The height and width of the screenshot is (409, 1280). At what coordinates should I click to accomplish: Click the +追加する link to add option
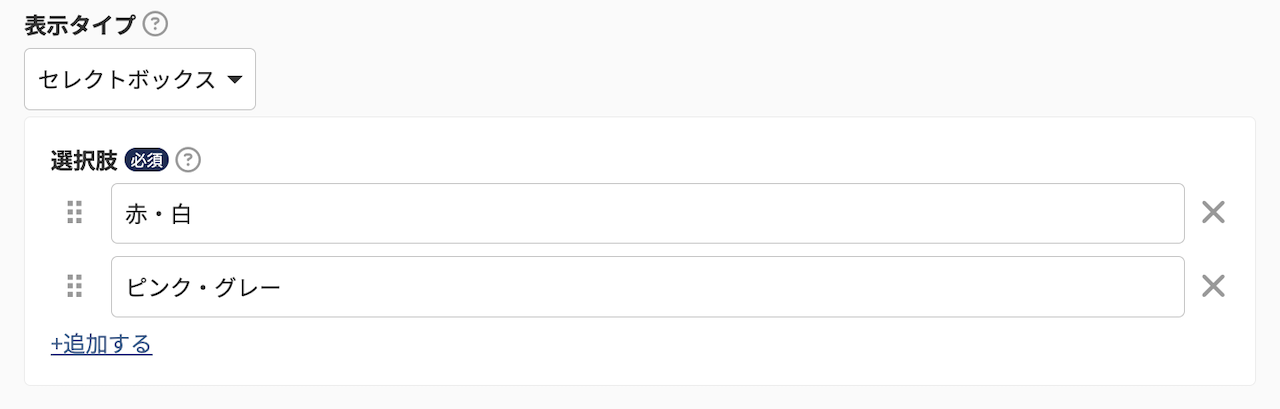point(101,345)
